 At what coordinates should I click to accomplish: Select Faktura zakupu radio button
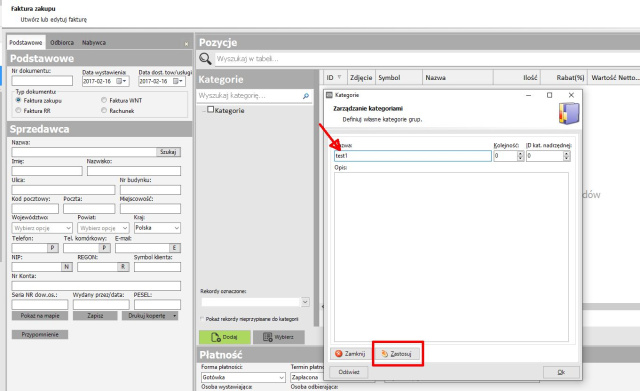tap(18, 100)
